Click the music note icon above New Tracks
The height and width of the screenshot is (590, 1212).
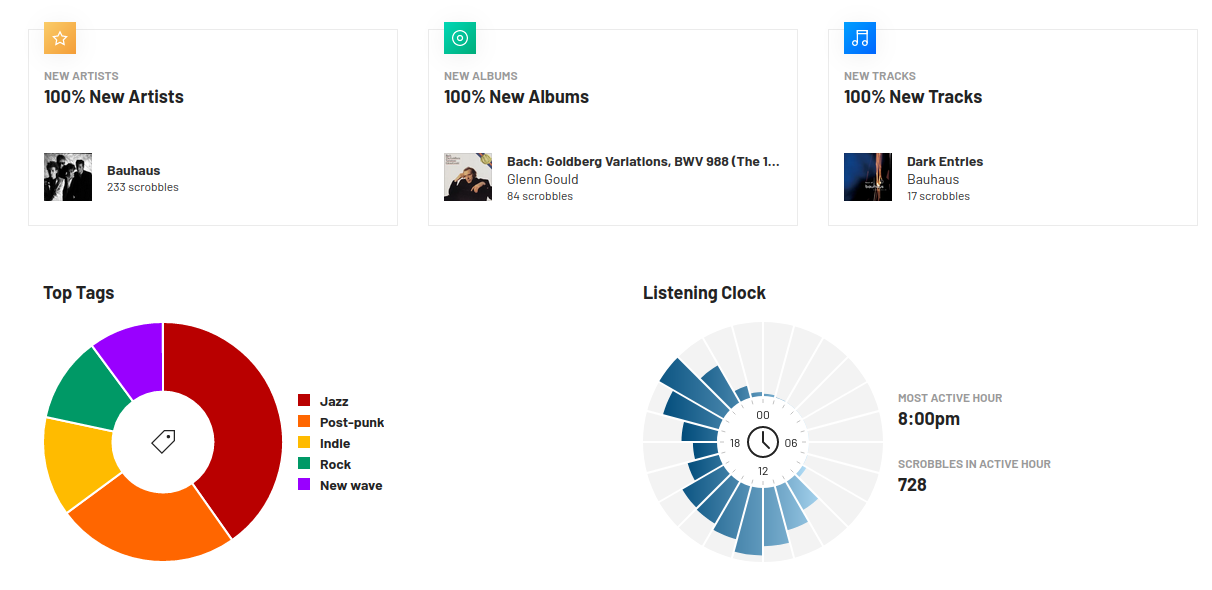(860, 39)
